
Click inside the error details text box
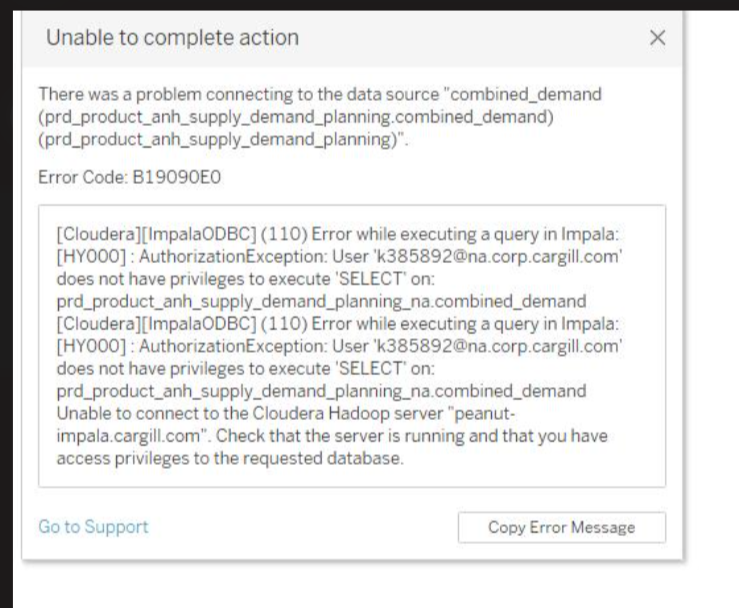coord(351,345)
